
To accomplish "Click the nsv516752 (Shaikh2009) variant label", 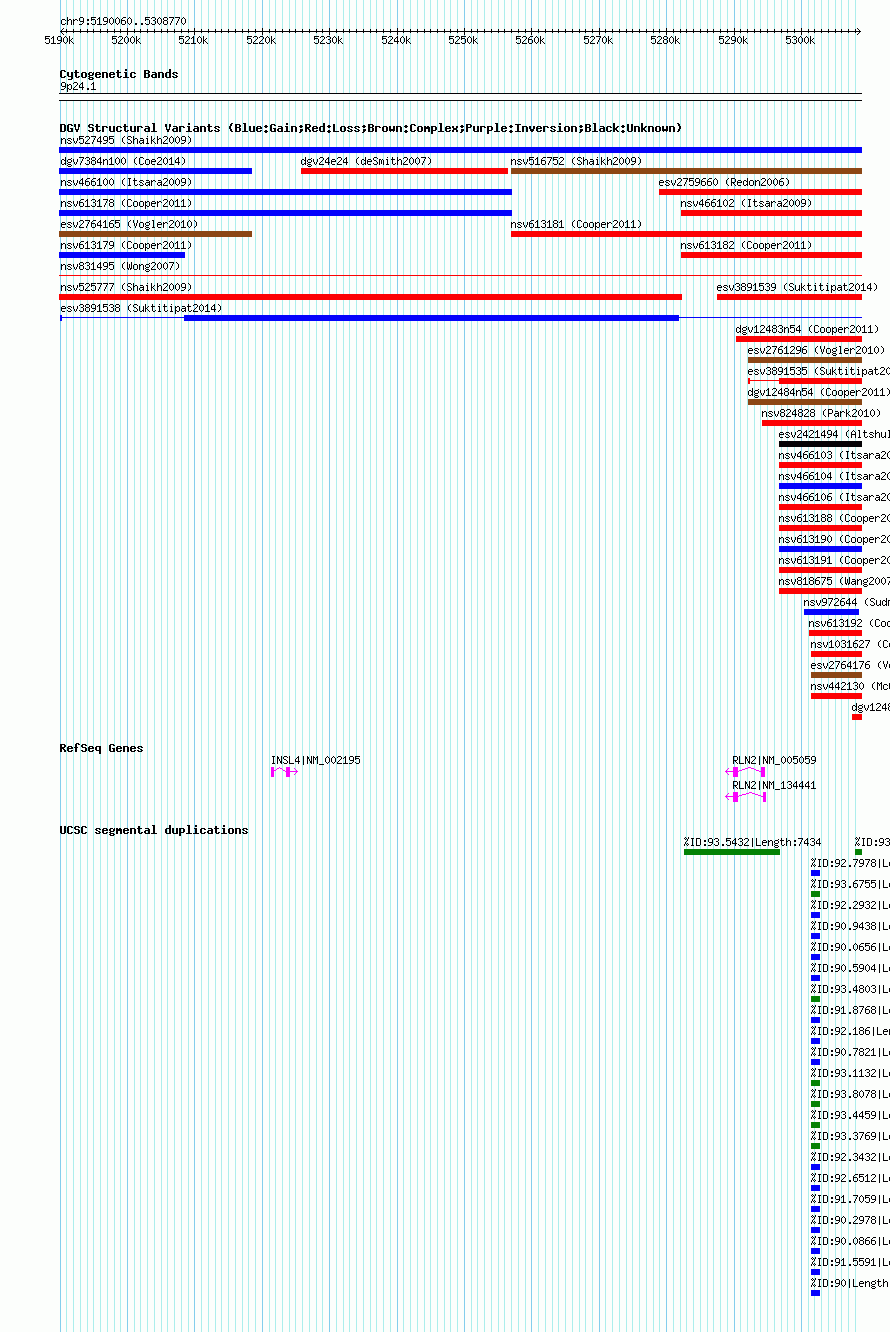I will (x=577, y=161).
